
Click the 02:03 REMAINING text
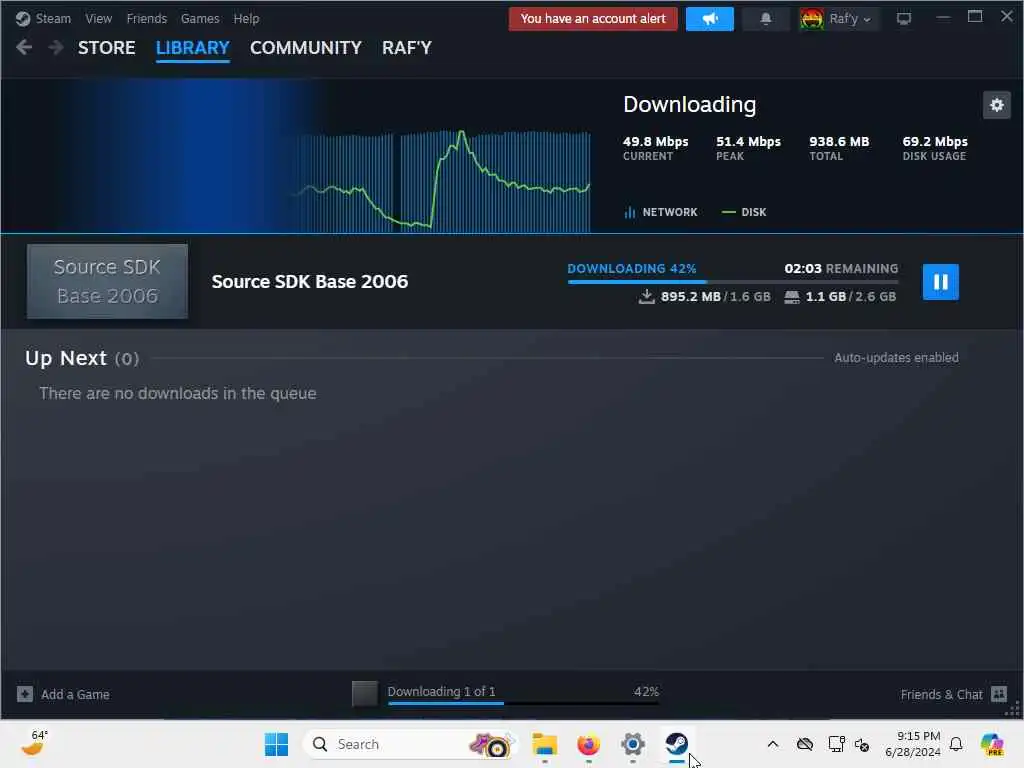point(841,268)
